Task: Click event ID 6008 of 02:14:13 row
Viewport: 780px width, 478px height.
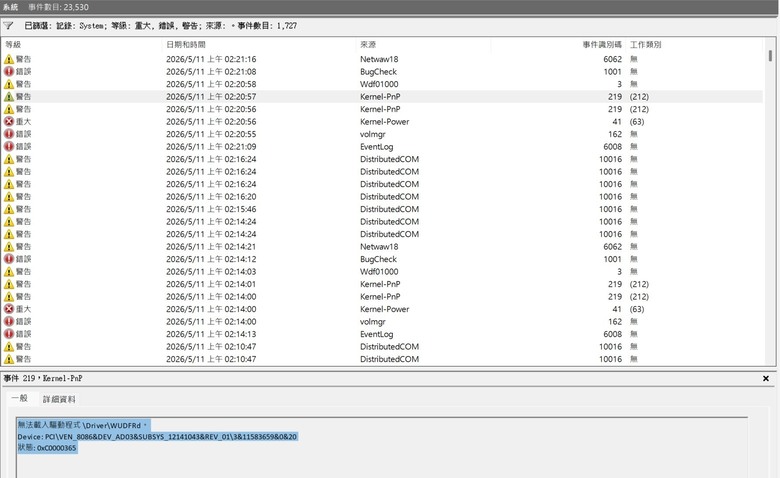Action: pos(612,334)
